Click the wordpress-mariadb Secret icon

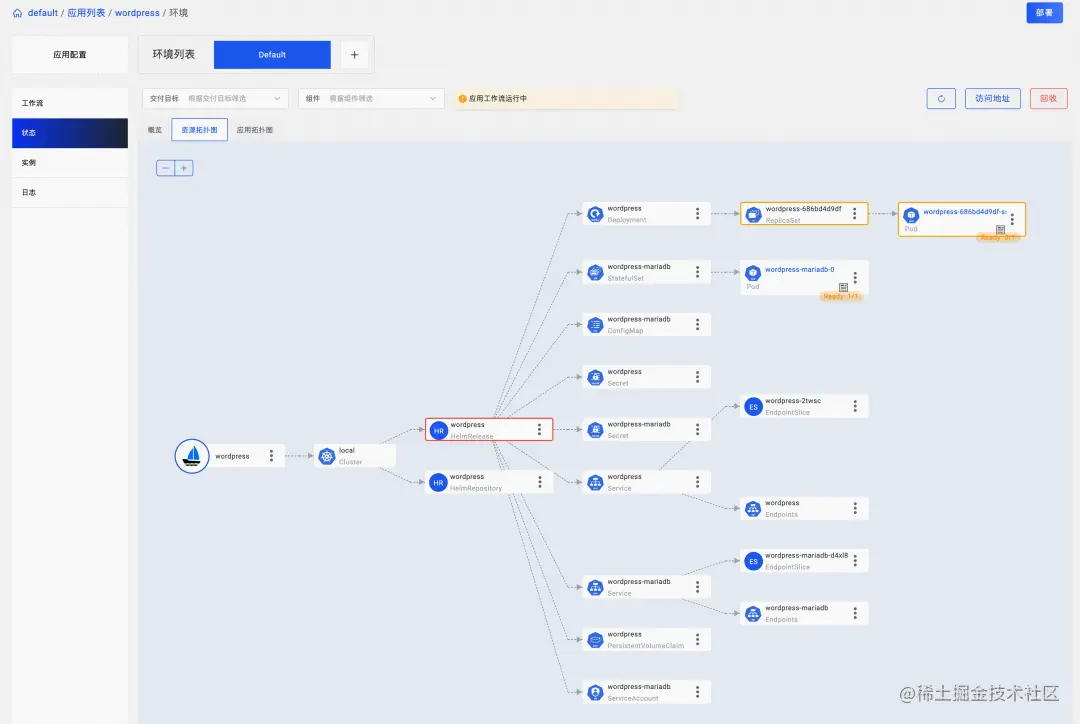click(x=595, y=431)
